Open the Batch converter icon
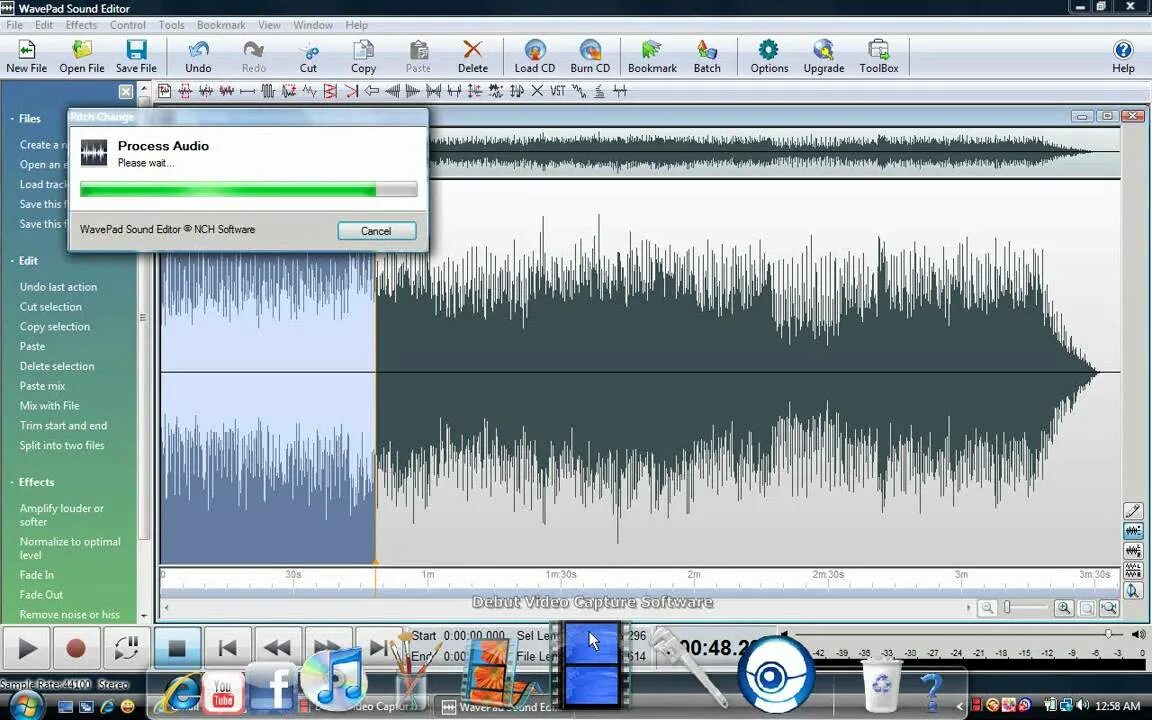This screenshot has height=720, width=1152. pyautogui.click(x=707, y=57)
